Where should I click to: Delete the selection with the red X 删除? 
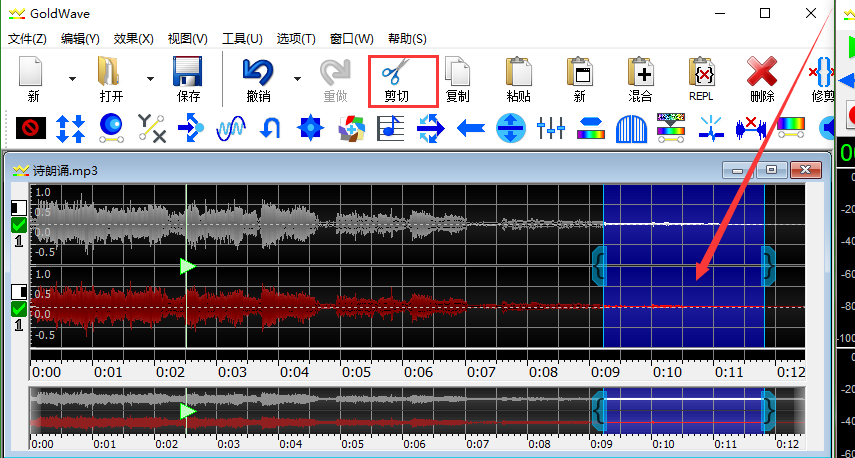click(762, 79)
